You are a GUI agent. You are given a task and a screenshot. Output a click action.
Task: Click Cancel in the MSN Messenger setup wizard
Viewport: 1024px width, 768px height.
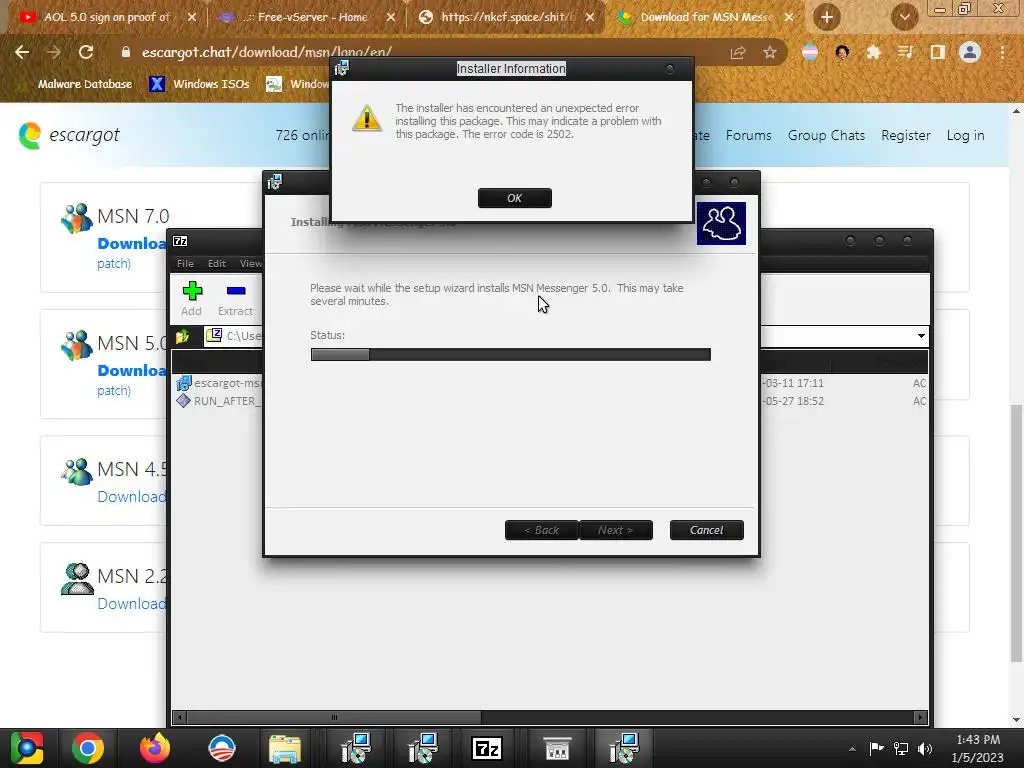[x=707, y=530]
